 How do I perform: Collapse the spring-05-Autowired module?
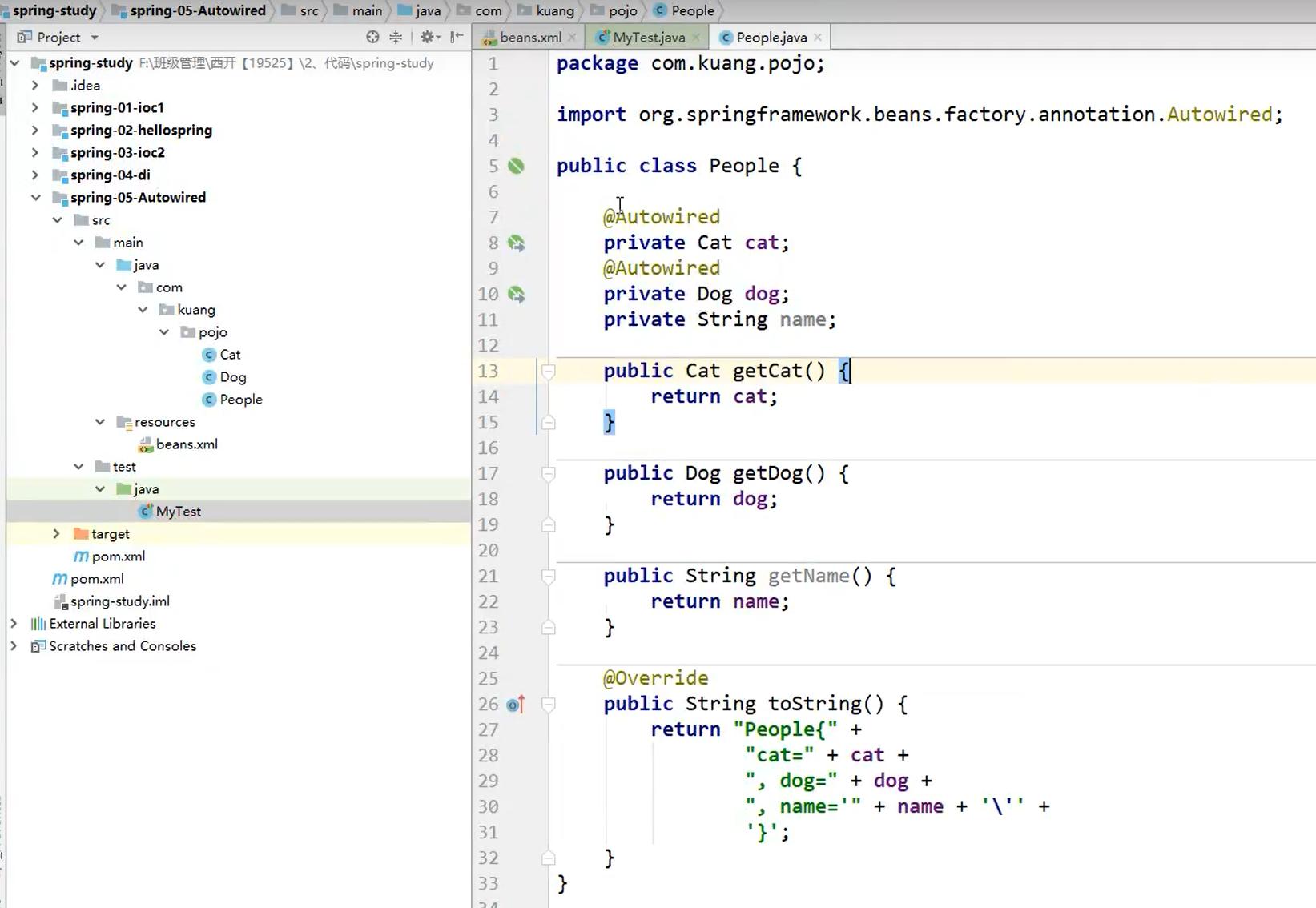point(35,197)
